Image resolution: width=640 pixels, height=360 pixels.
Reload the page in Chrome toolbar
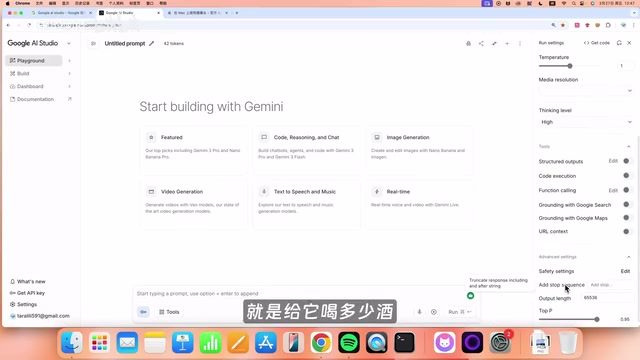tap(29, 25)
